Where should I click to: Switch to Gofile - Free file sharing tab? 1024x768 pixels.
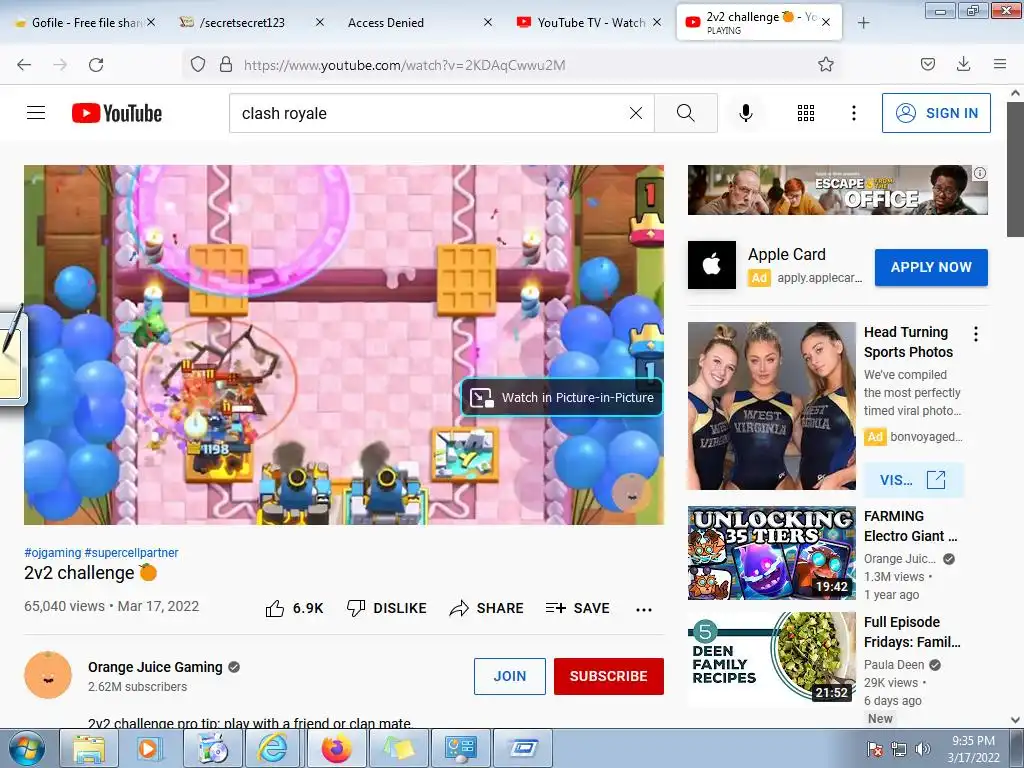(x=86, y=23)
